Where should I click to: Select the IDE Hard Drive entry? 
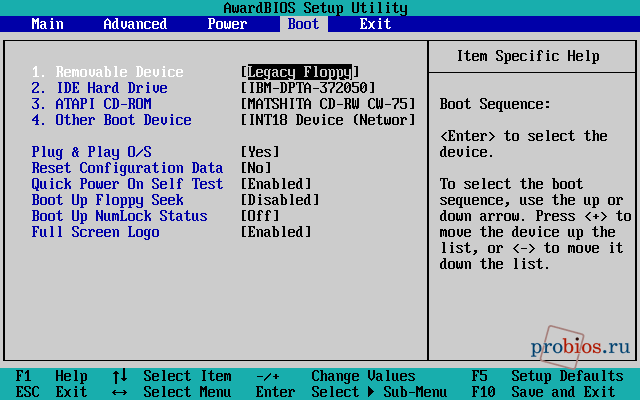tap(100, 88)
